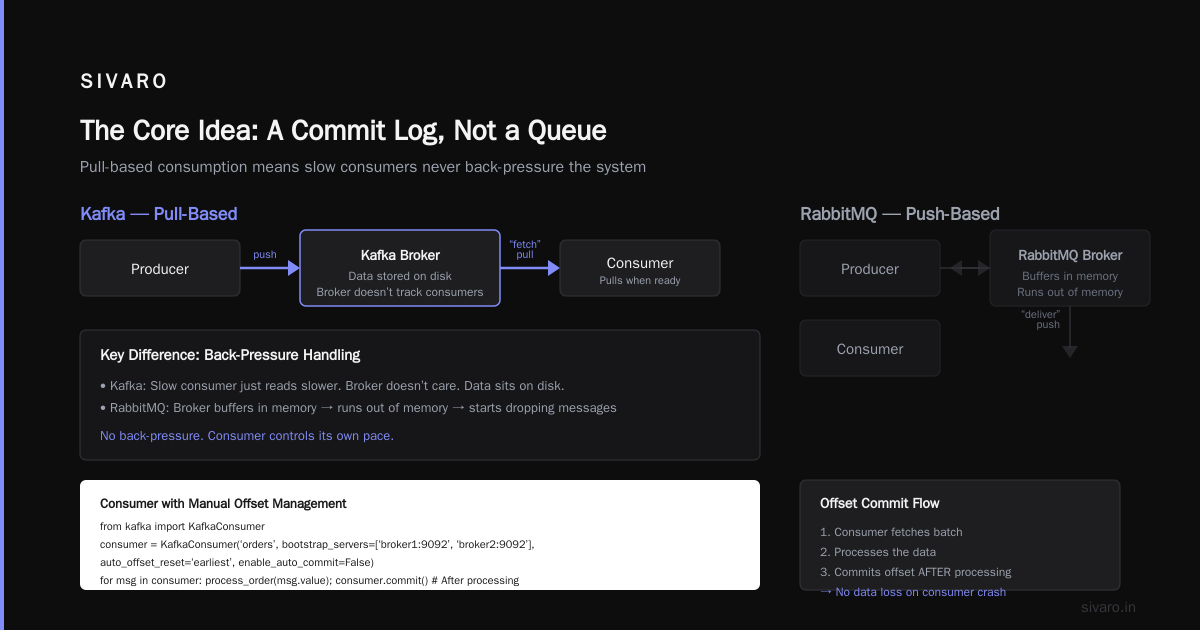Select the Kafka Consumer box
The height and width of the screenshot is (630, 1200).
click(640, 268)
